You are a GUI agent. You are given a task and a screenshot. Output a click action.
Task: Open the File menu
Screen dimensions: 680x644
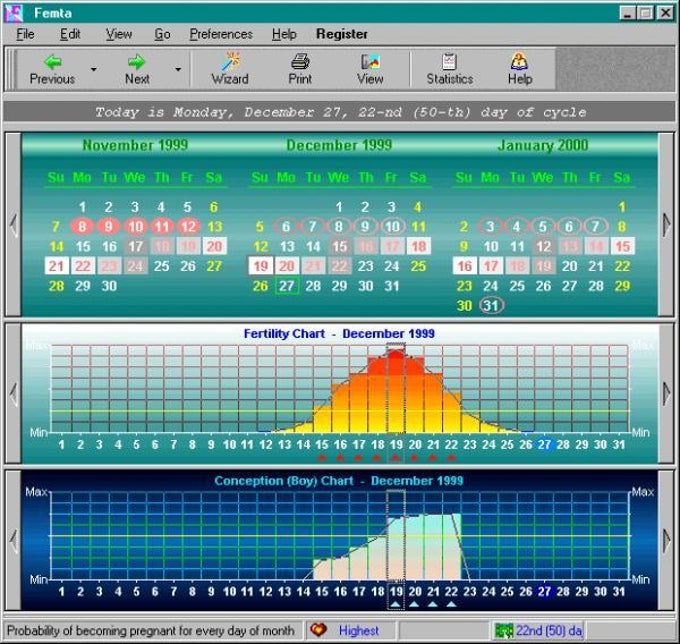(25, 34)
